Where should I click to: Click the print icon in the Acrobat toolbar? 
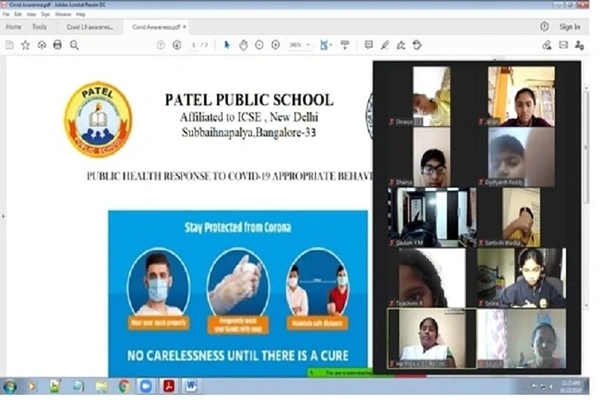point(57,45)
